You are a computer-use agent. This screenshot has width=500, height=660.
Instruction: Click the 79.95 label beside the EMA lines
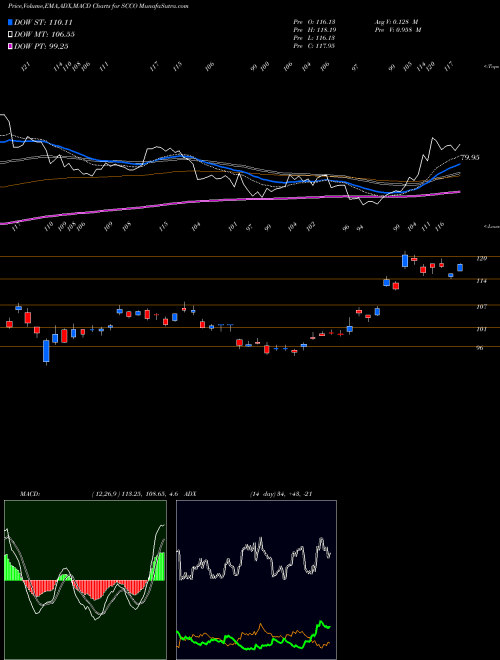pos(470,158)
